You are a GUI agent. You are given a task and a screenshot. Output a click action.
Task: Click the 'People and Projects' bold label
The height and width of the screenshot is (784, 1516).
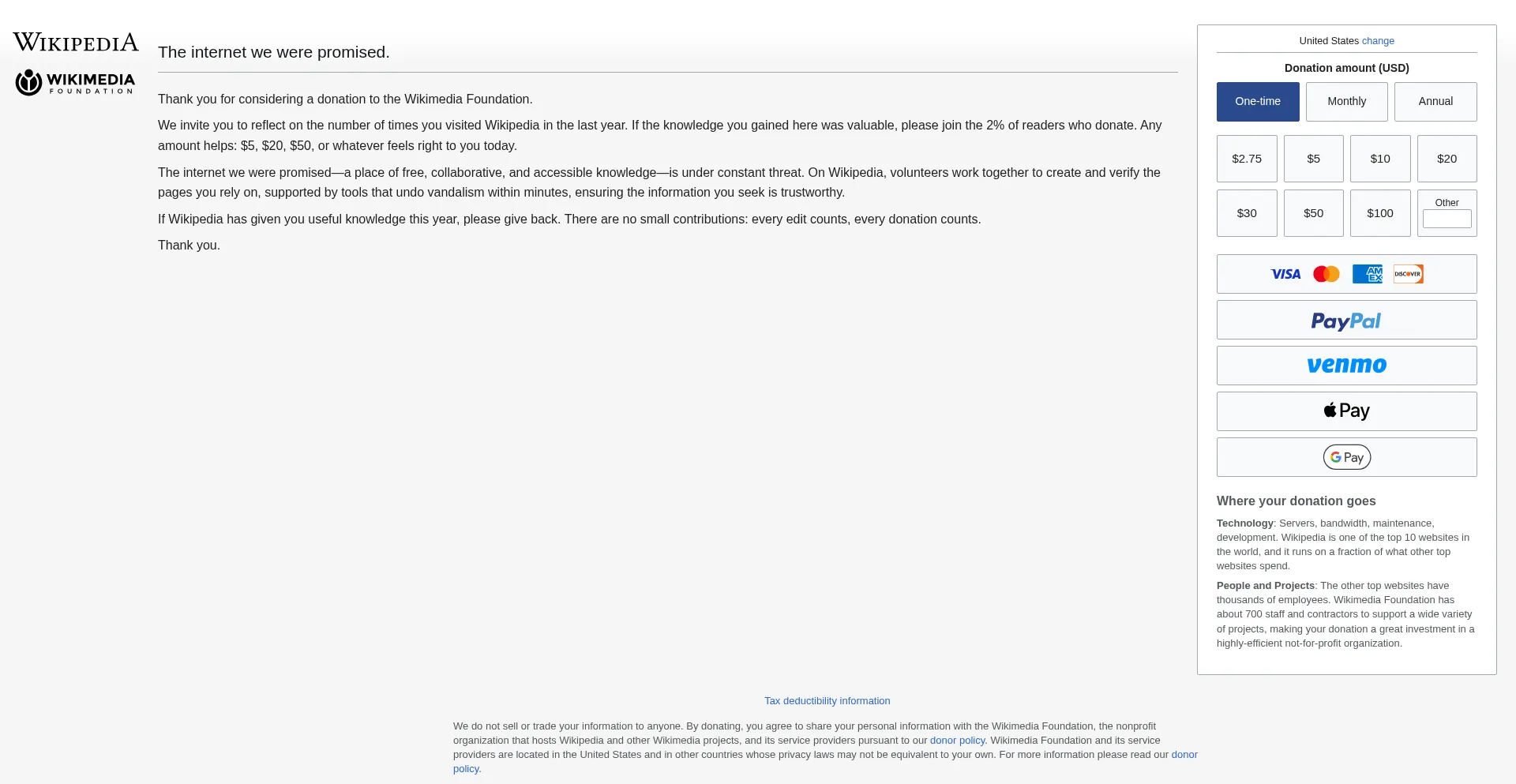pos(1266,586)
